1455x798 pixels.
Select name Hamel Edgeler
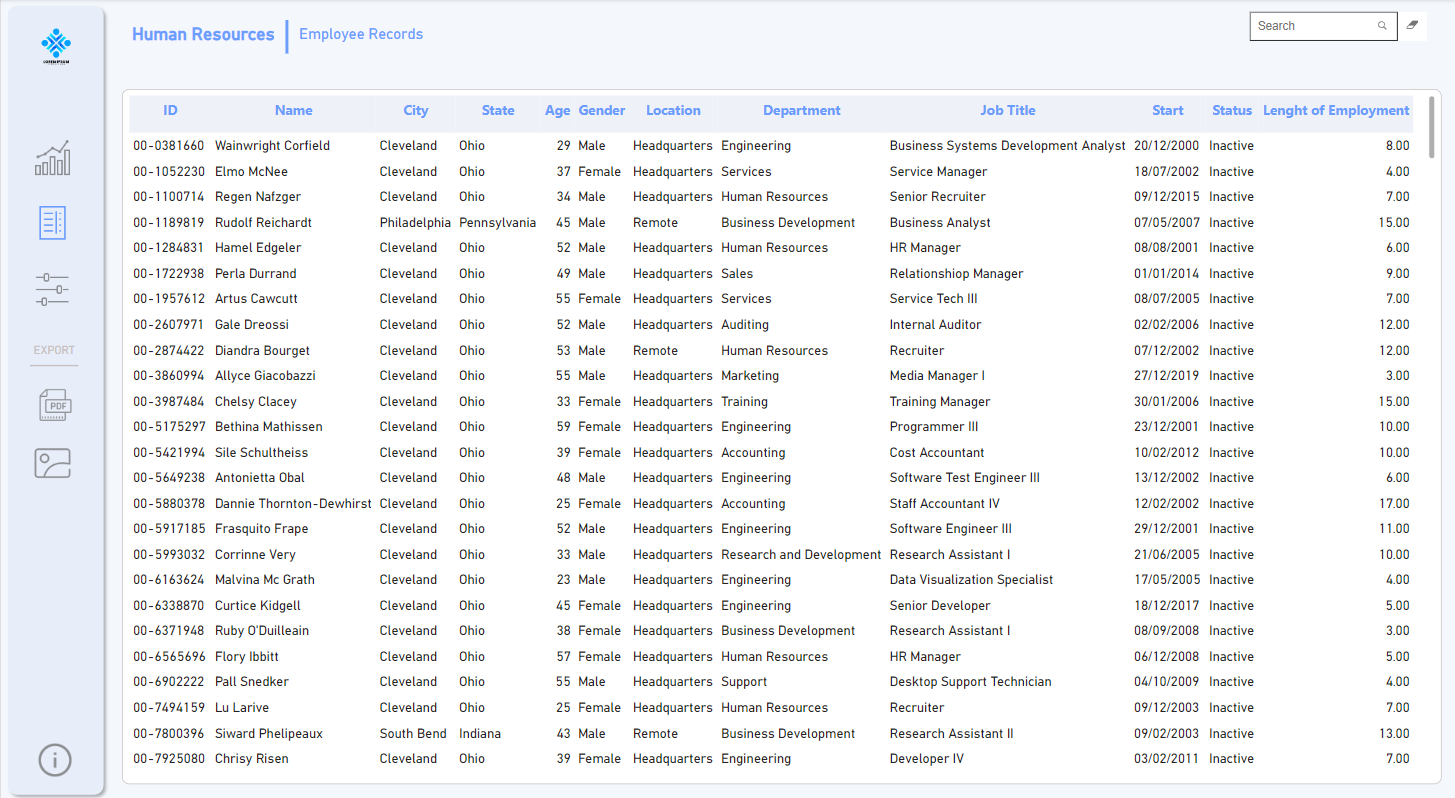click(258, 248)
